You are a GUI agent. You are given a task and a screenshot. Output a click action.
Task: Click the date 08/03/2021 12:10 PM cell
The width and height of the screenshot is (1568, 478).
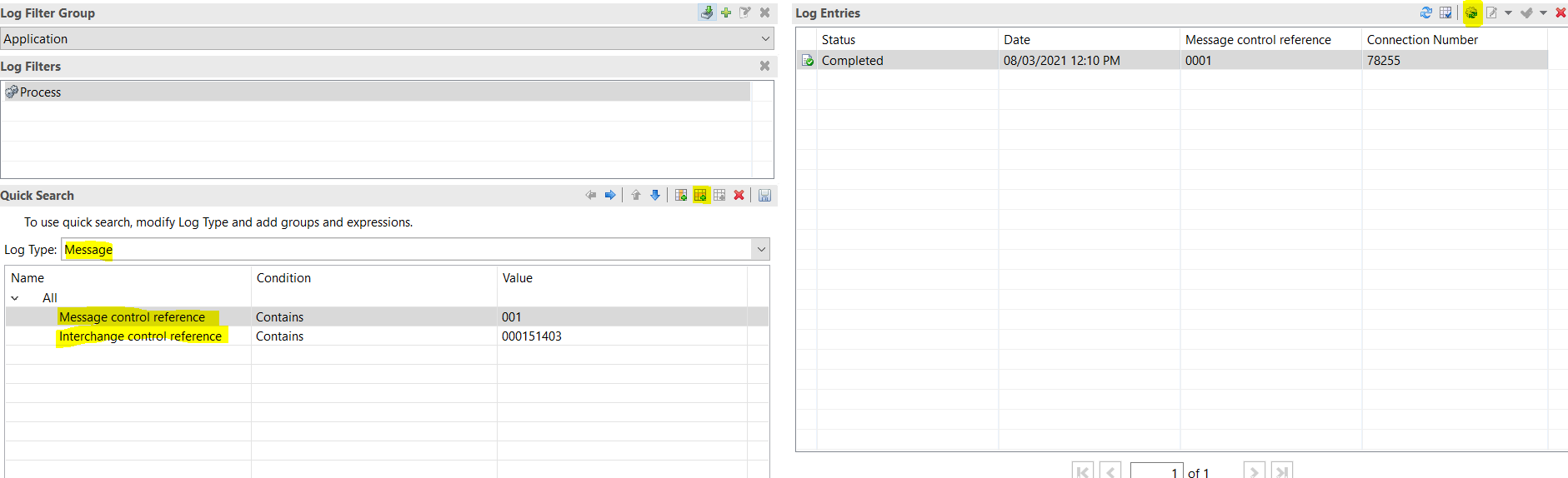[1062, 60]
